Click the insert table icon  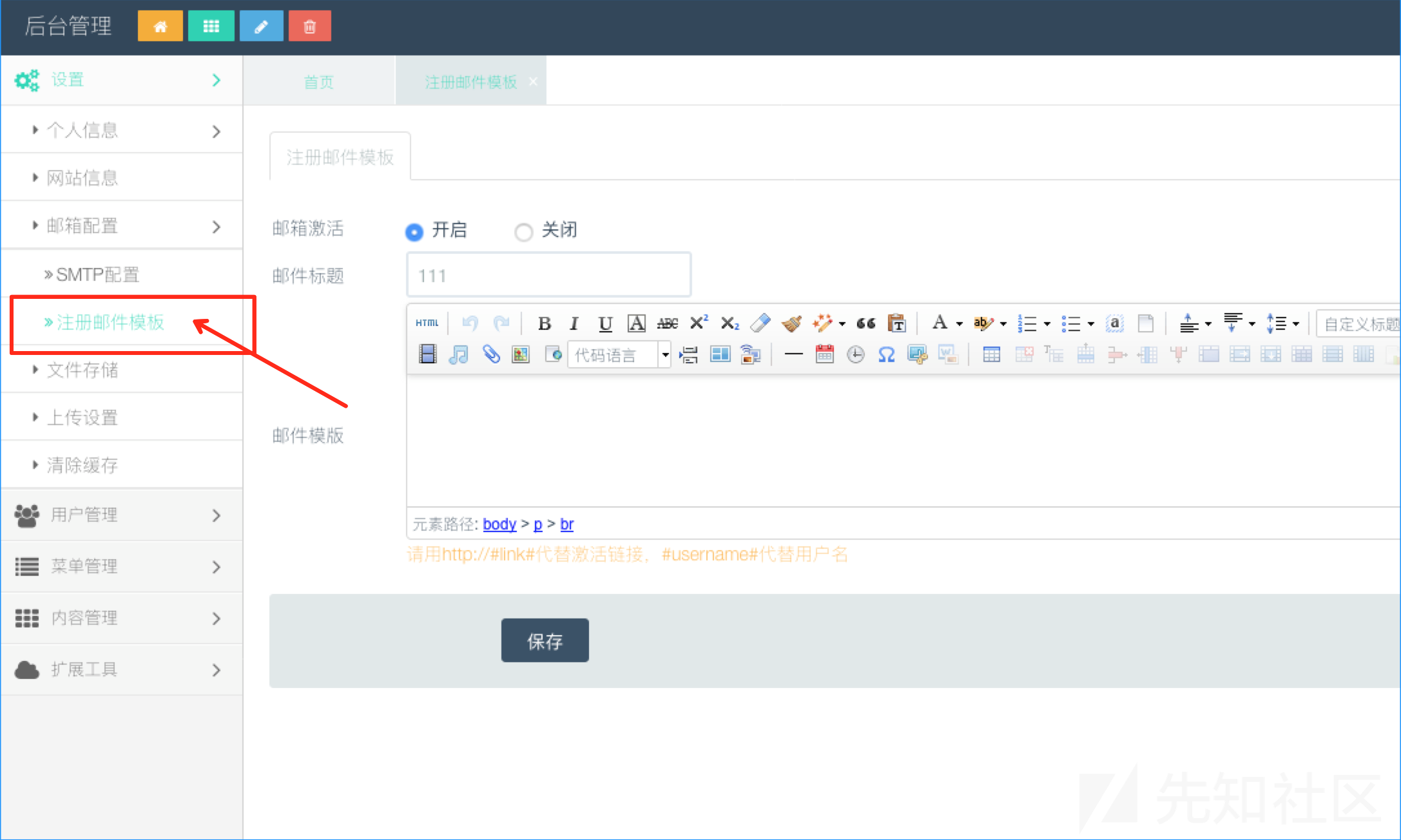pos(991,354)
